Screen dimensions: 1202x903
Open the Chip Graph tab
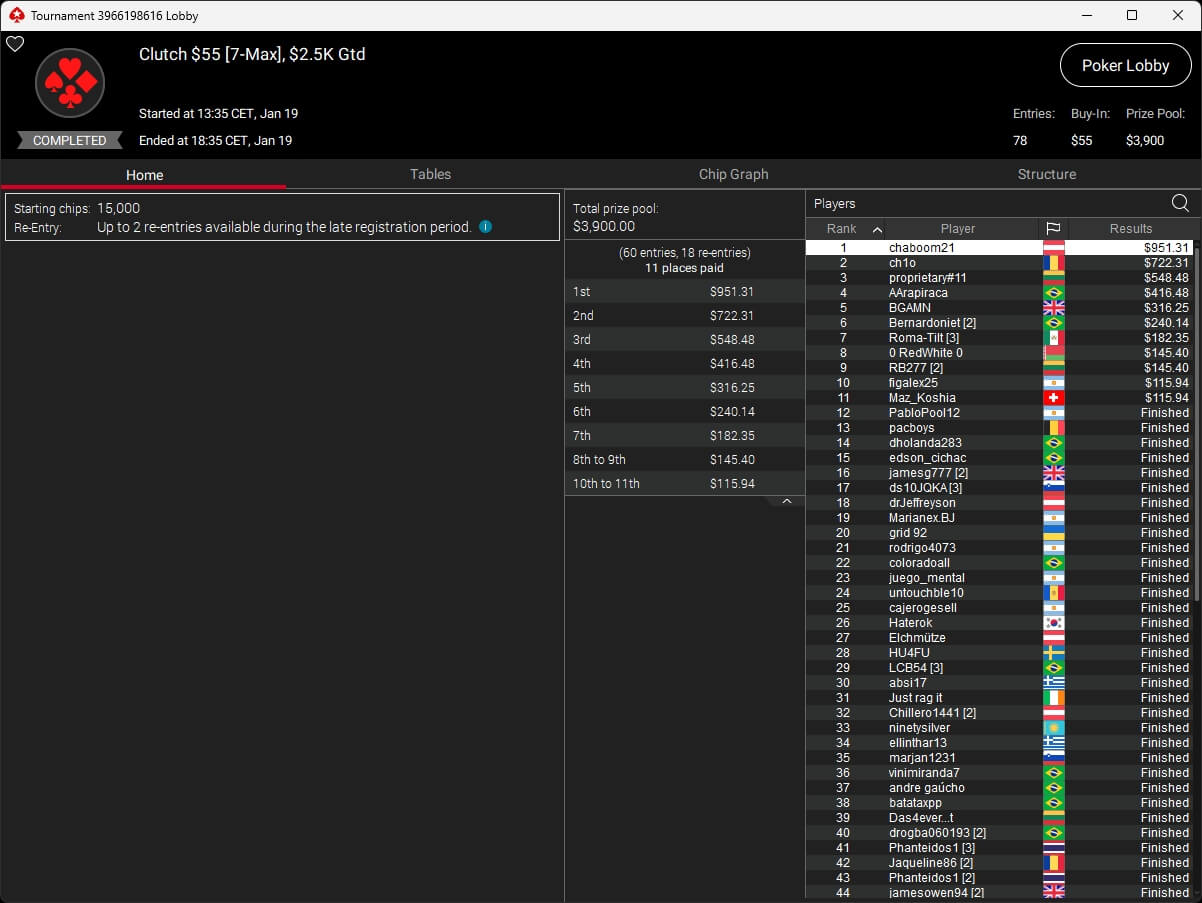[x=733, y=174]
